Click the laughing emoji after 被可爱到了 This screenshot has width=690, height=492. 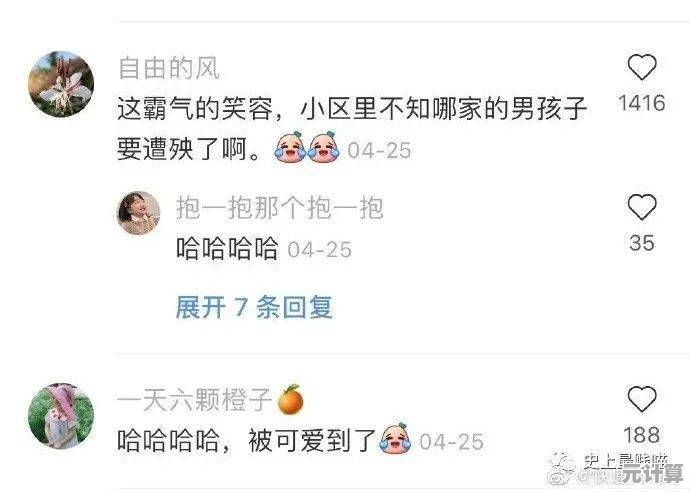point(395,438)
